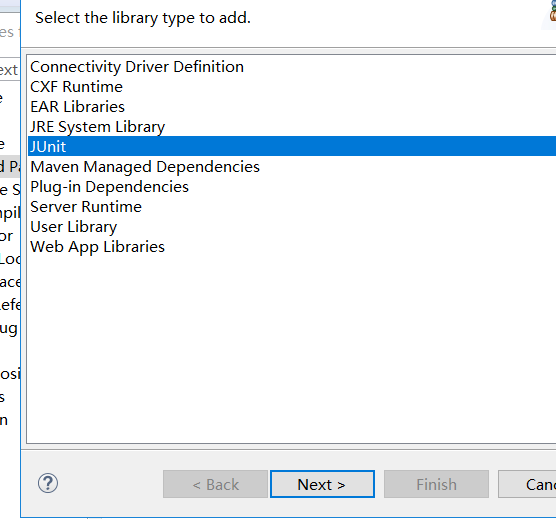Click the partially visible 'Loc' item in the left pane
Viewport: 556px width, 519px height.
[x=11, y=259]
